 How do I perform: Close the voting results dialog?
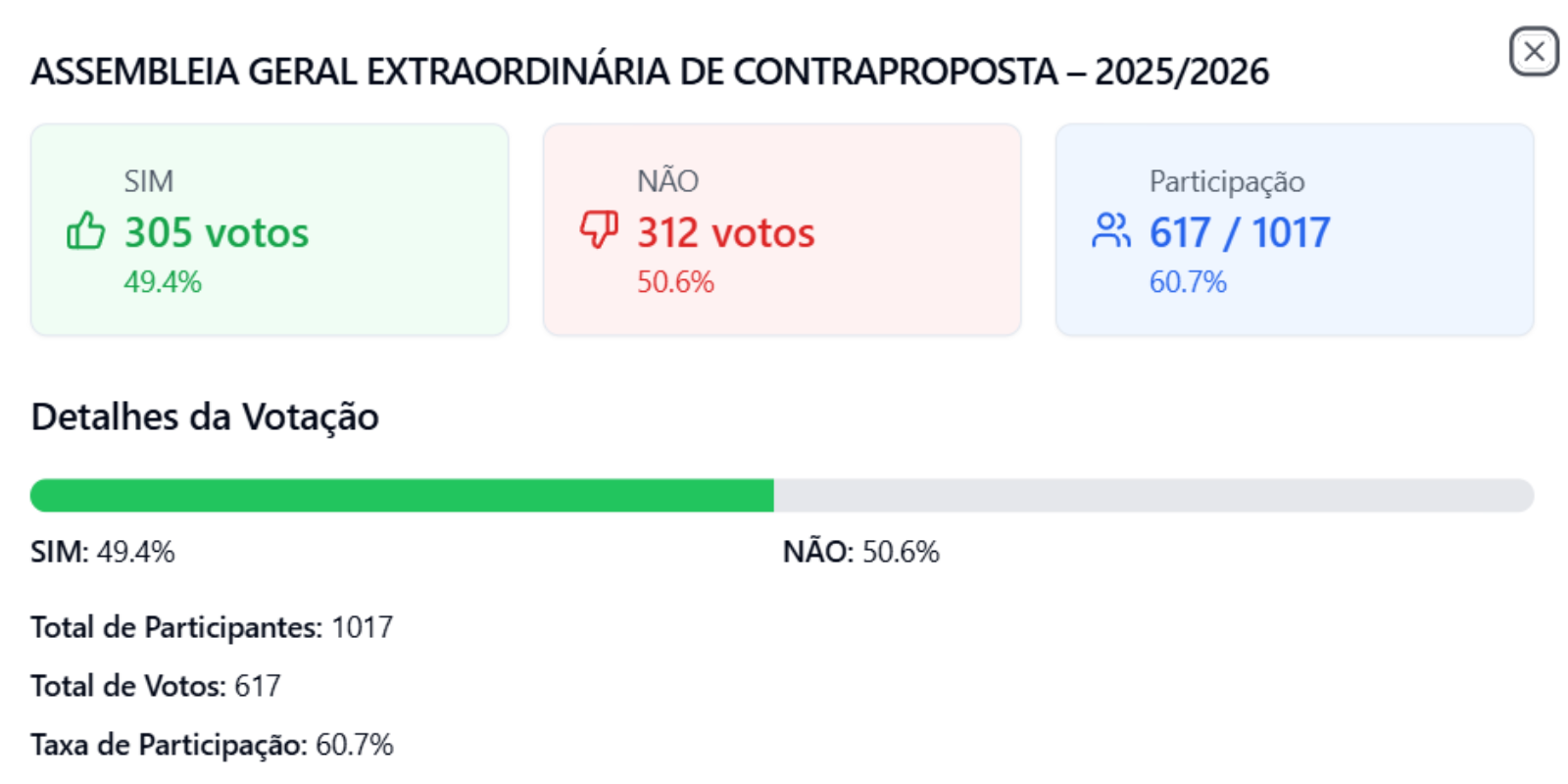[1534, 51]
